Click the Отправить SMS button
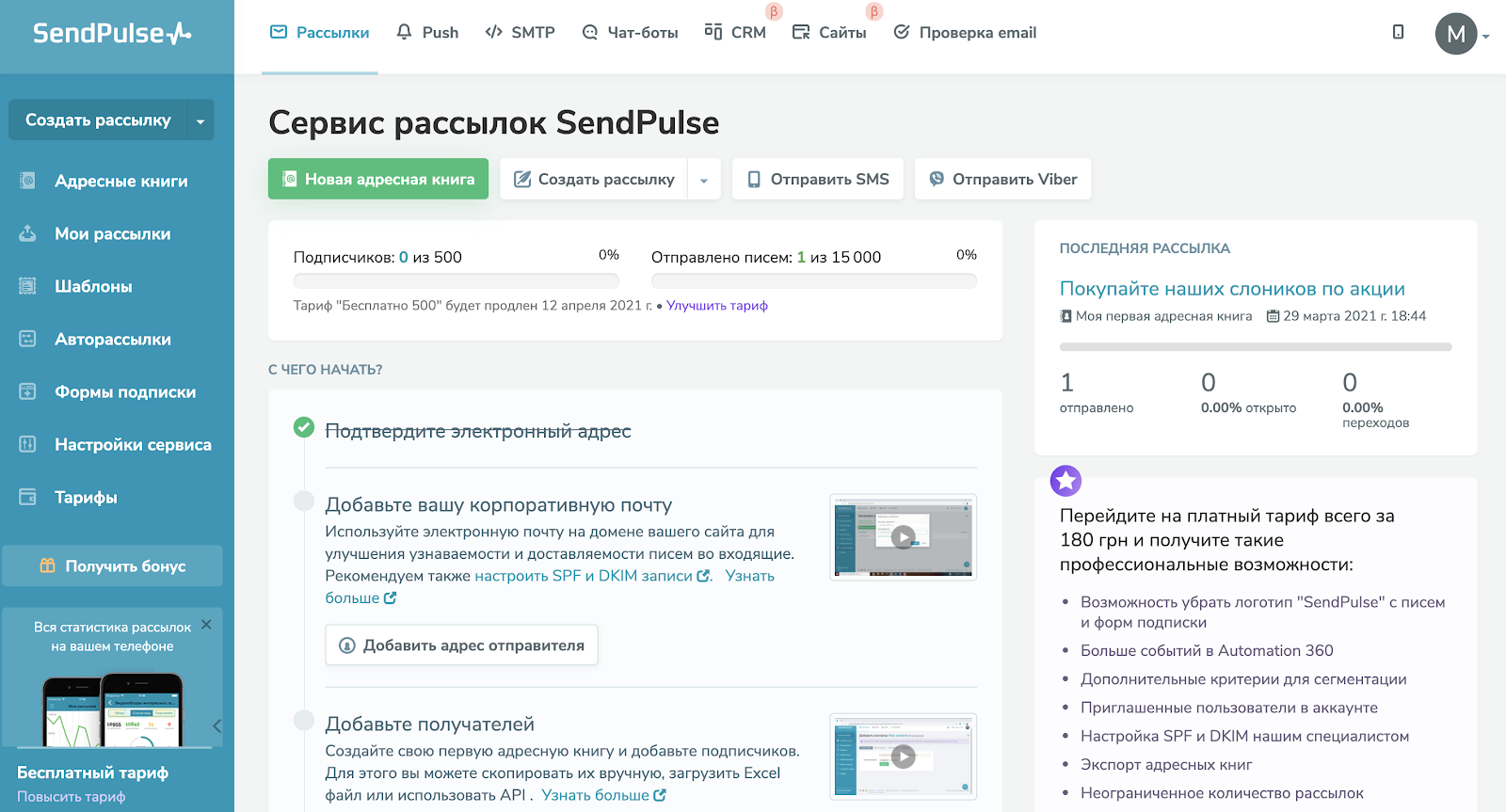Viewport: 1506px width, 812px height. point(818,179)
